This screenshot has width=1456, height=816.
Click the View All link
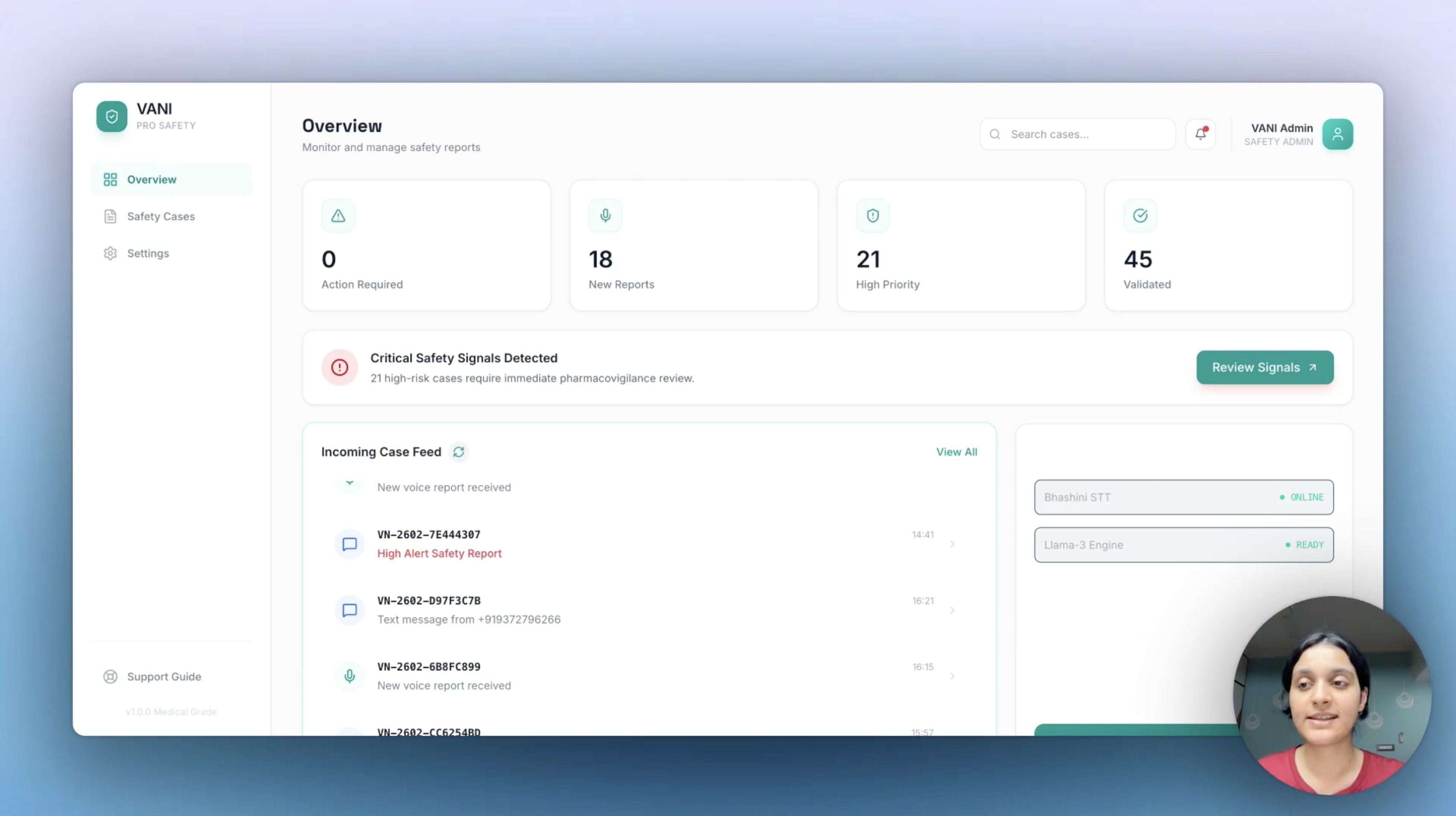(x=956, y=452)
